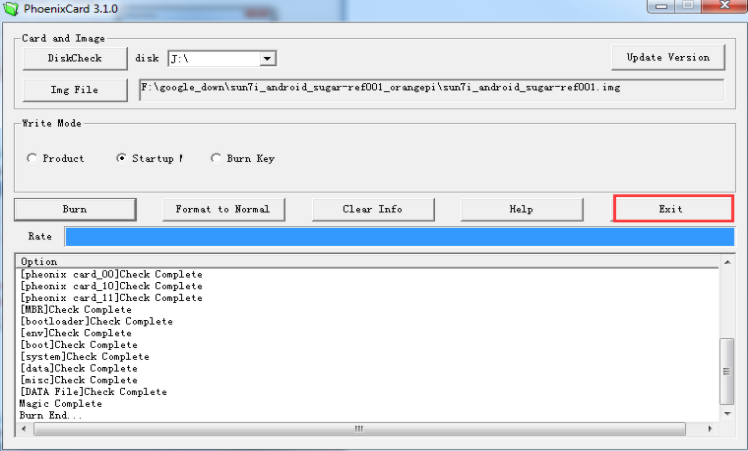Click the Img File button
The image size is (748, 451).
point(75,90)
